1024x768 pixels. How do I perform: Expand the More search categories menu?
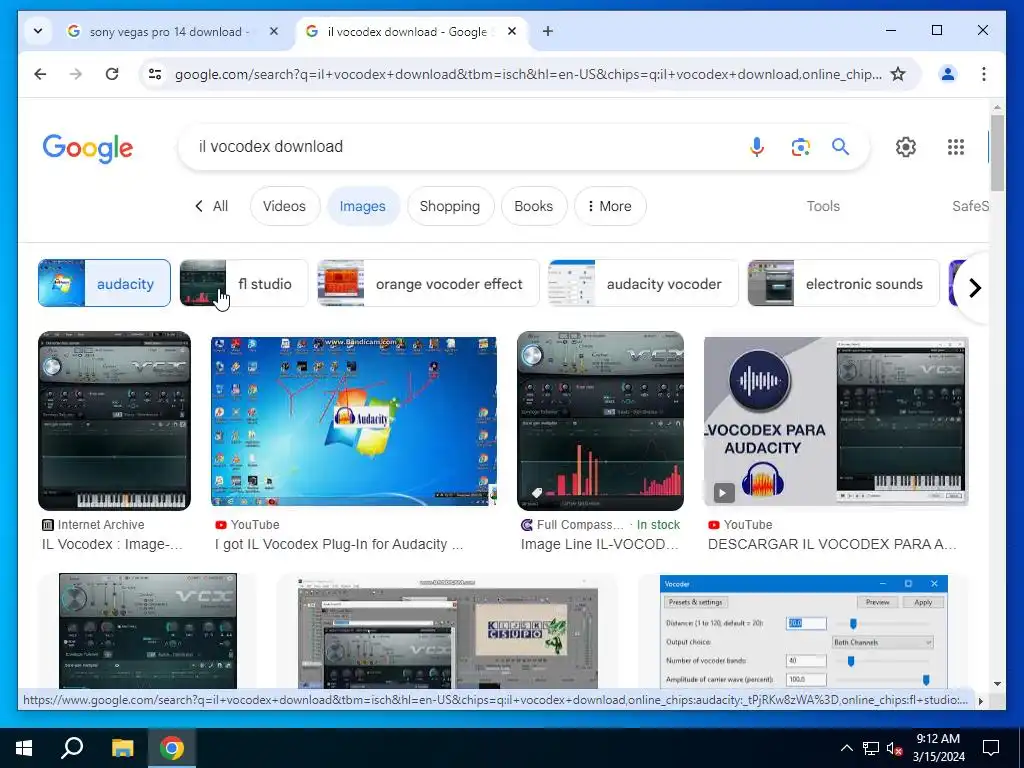[610, 206]
